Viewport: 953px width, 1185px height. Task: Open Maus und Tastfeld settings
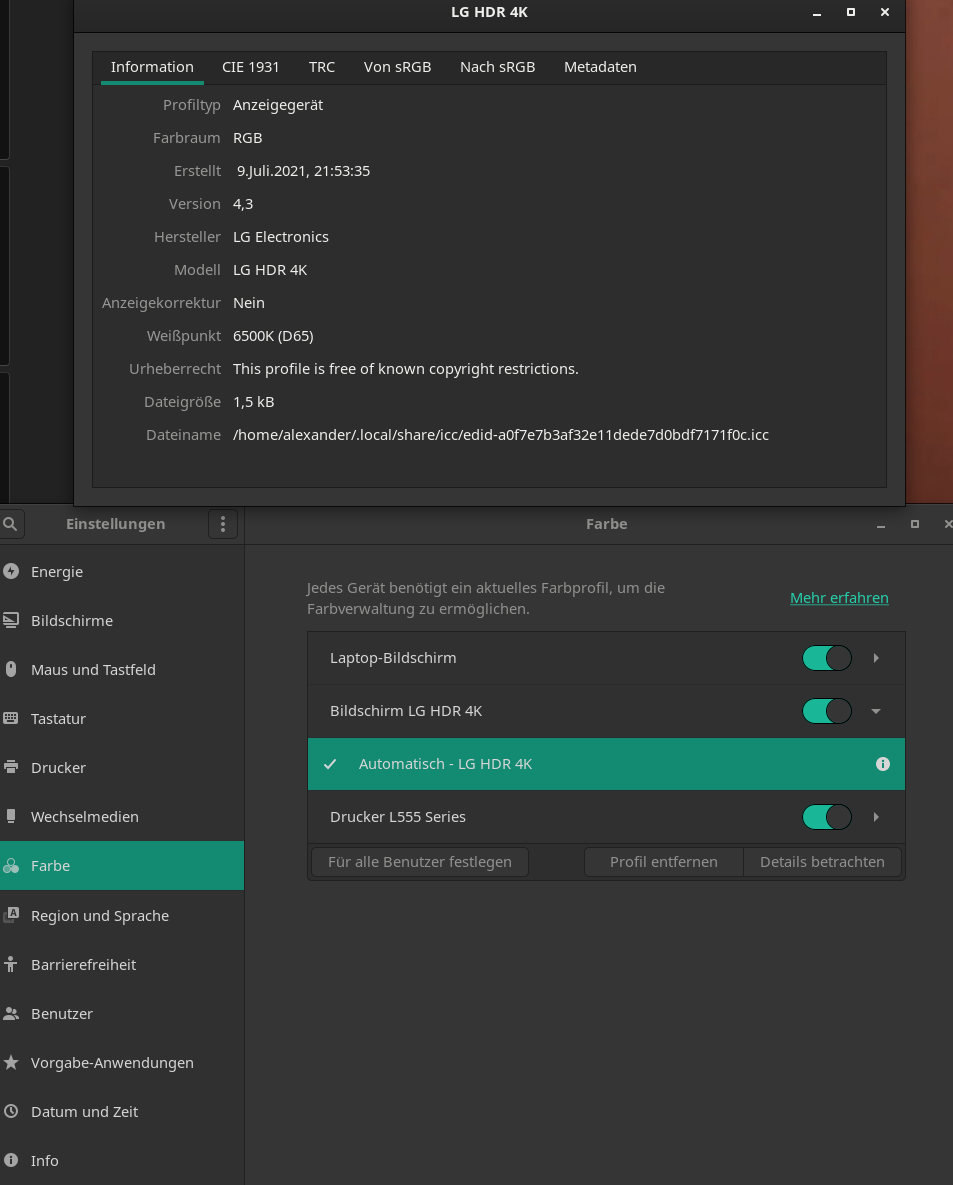pos(122,670)
